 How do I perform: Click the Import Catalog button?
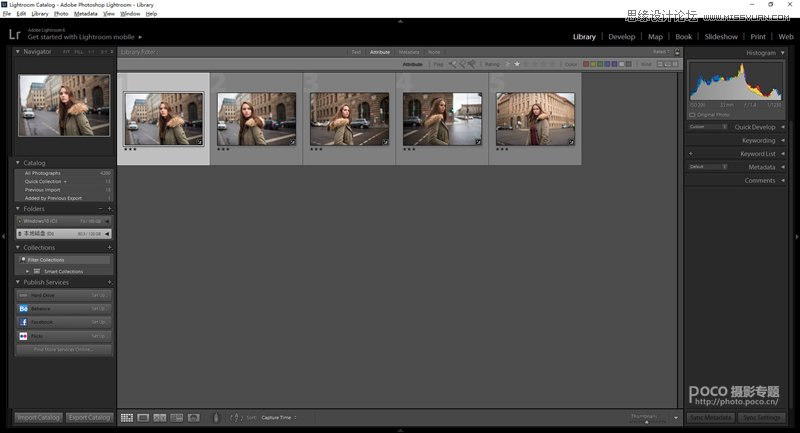38,417
